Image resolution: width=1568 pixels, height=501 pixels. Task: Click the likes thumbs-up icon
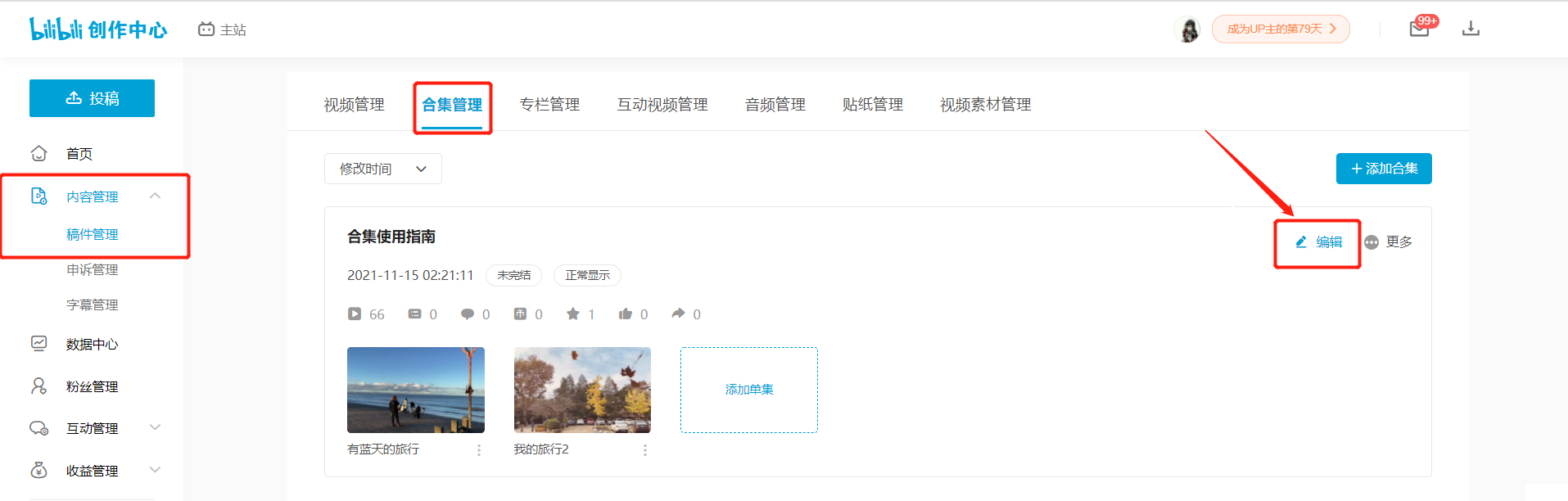pyautogui.click(x=626, y=314)
